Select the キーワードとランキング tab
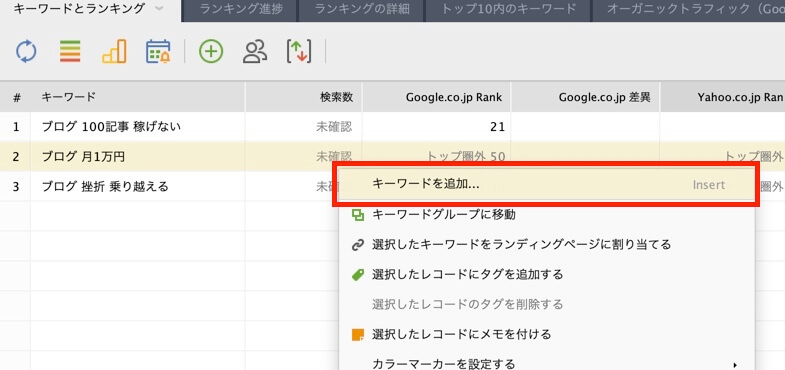Image resolution: width=785 pixels, height=370 pixels. [79, 9]
